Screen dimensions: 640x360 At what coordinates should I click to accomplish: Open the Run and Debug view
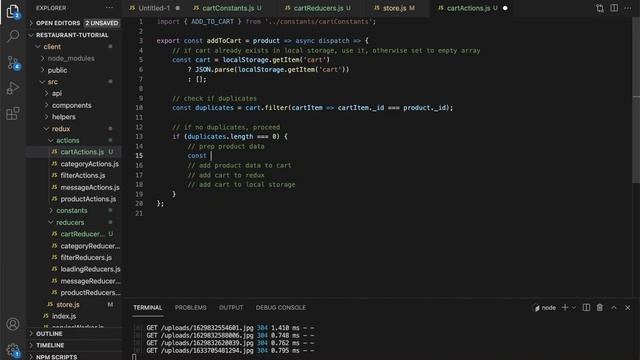[x=13, y=88]
